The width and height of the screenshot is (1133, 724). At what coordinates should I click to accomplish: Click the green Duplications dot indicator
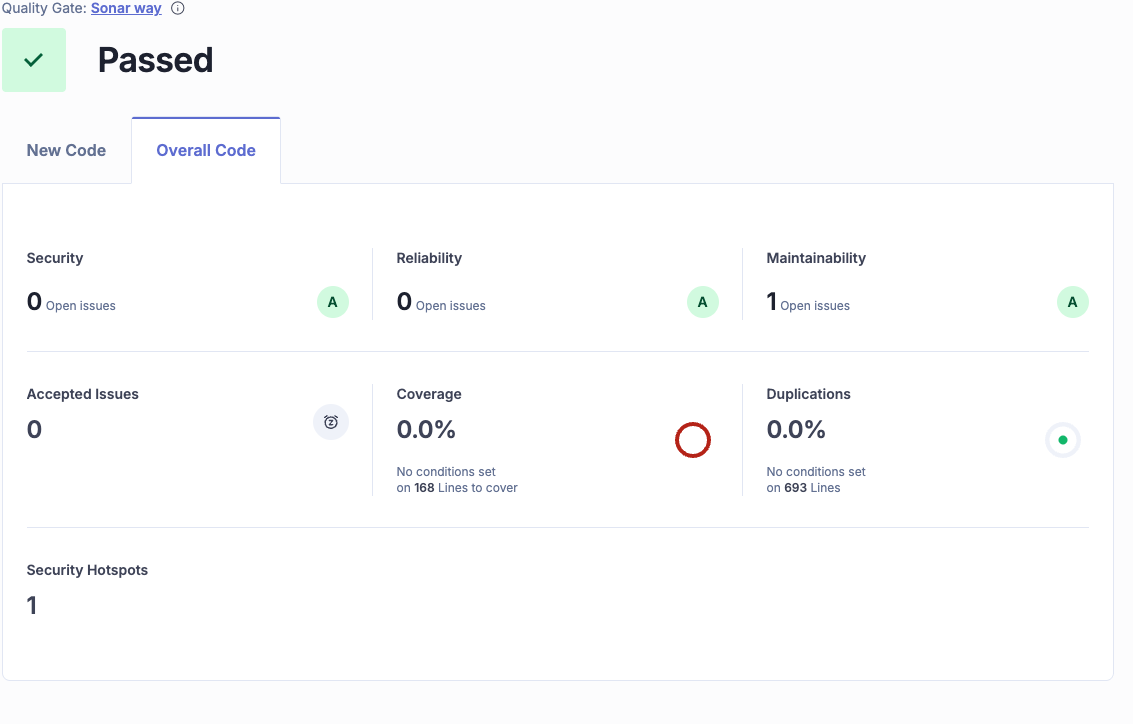tap(1063, 440)
